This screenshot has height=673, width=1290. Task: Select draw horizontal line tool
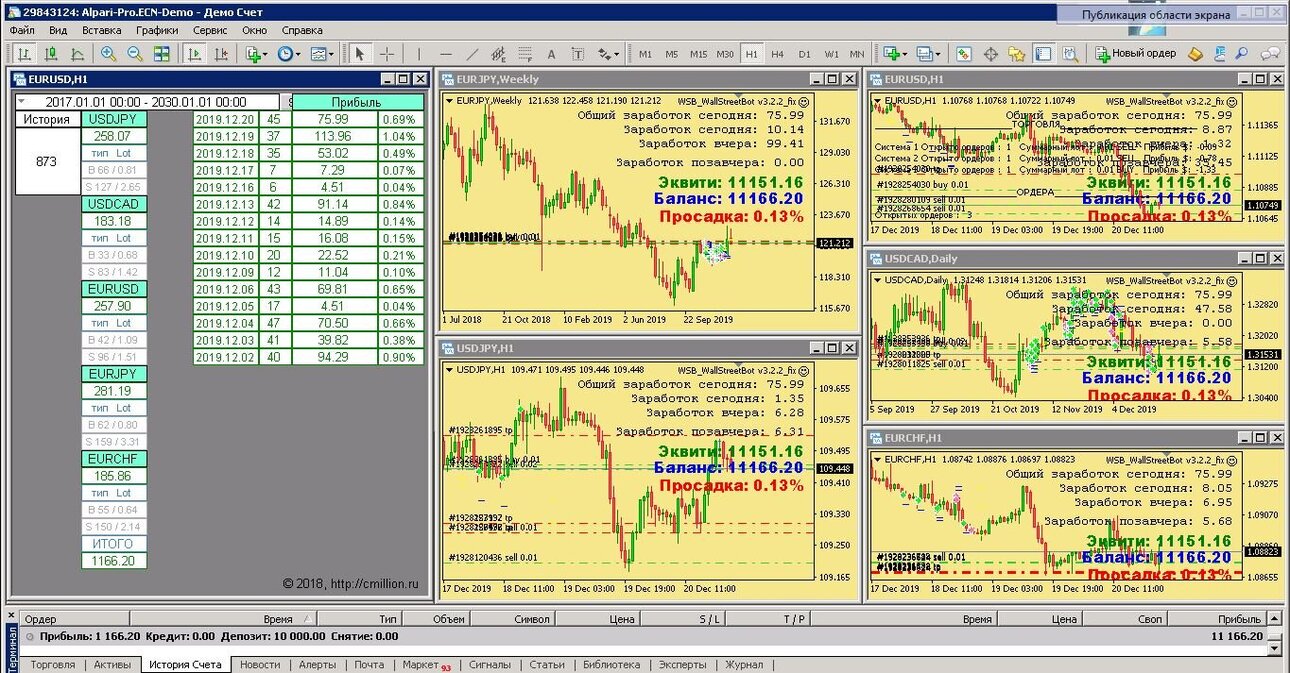coord(446,54)
